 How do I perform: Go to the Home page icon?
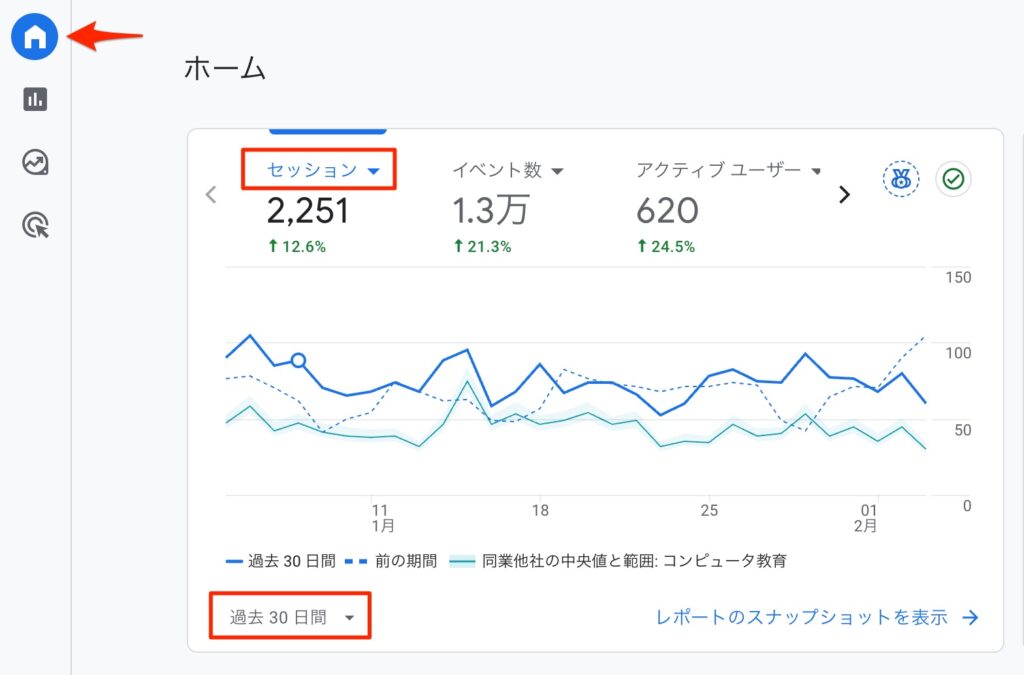tap(35, 37)
